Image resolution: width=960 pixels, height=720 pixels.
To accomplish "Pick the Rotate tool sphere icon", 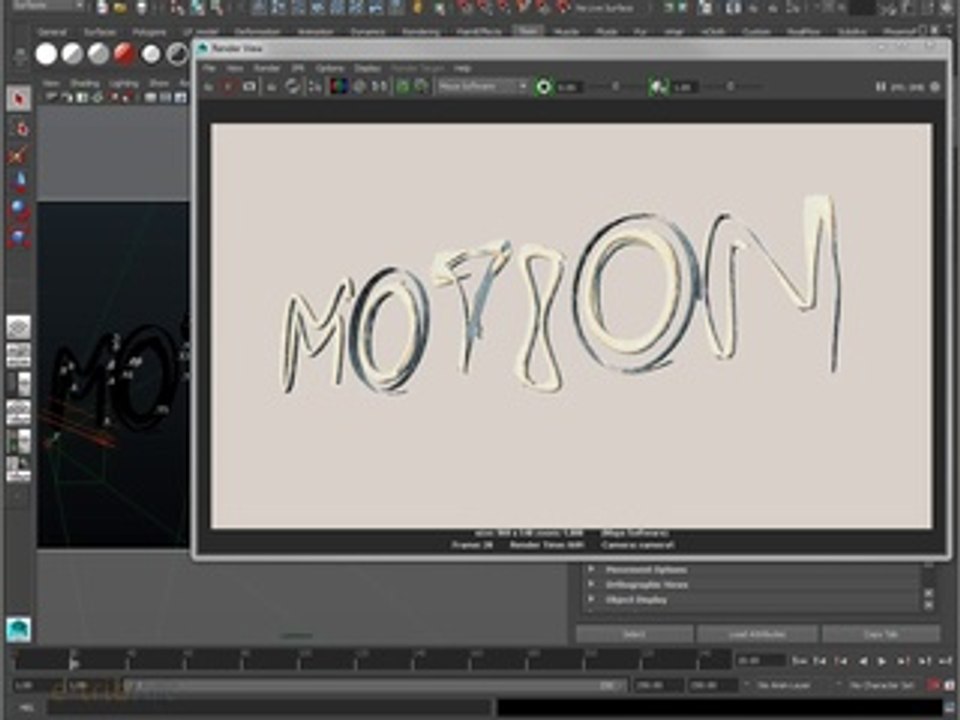I will (x=19, y=209).
